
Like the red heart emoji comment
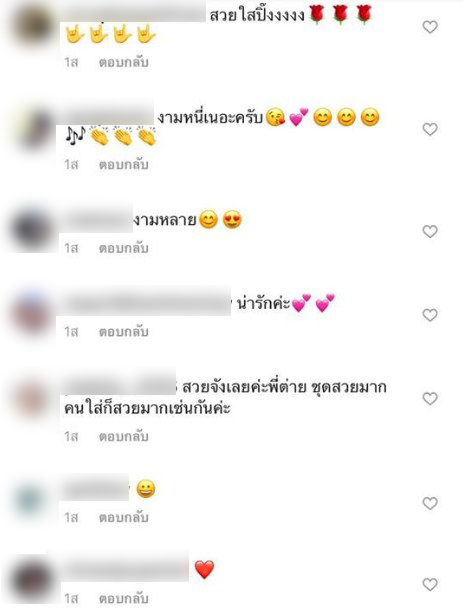coord(430,584)
